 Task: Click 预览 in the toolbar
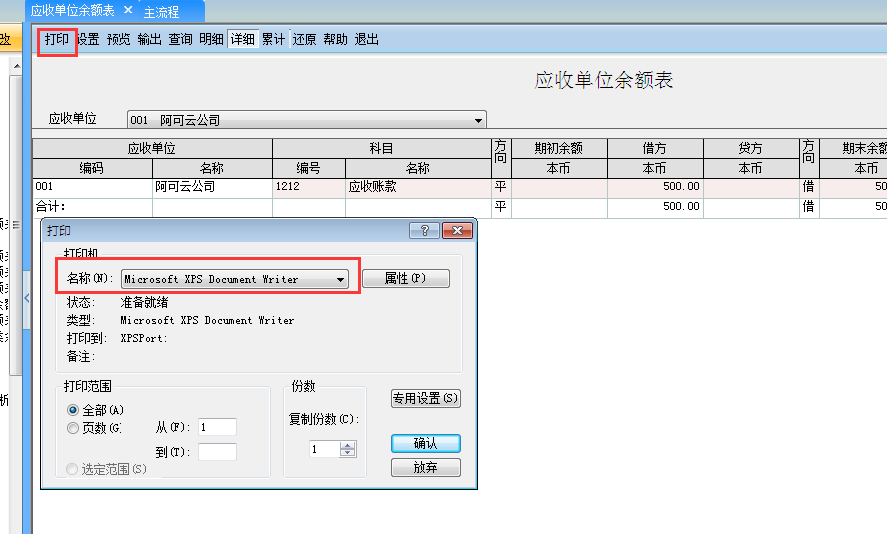(x=119, y=39)
